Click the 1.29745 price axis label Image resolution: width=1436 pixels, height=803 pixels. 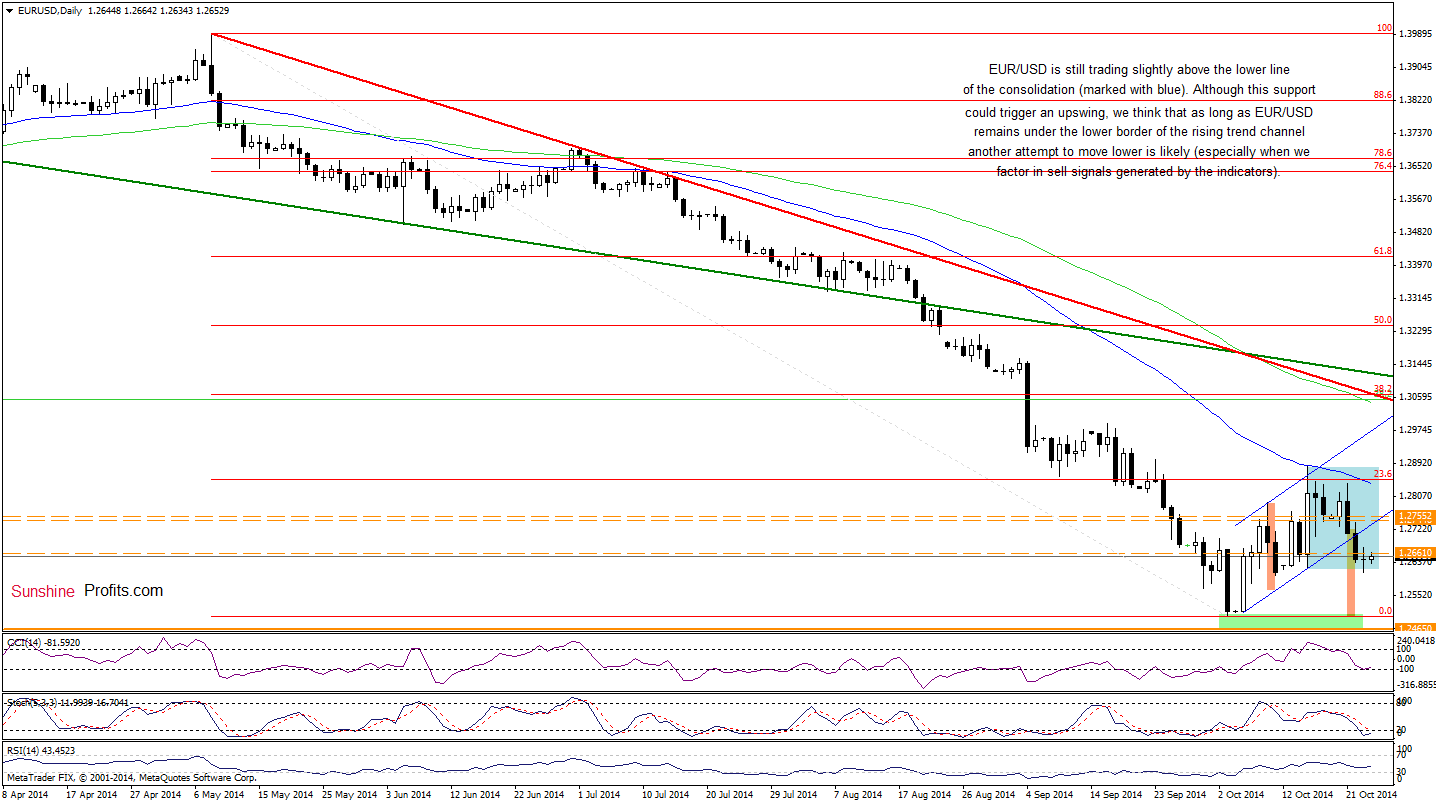(x=1417, y=430)
